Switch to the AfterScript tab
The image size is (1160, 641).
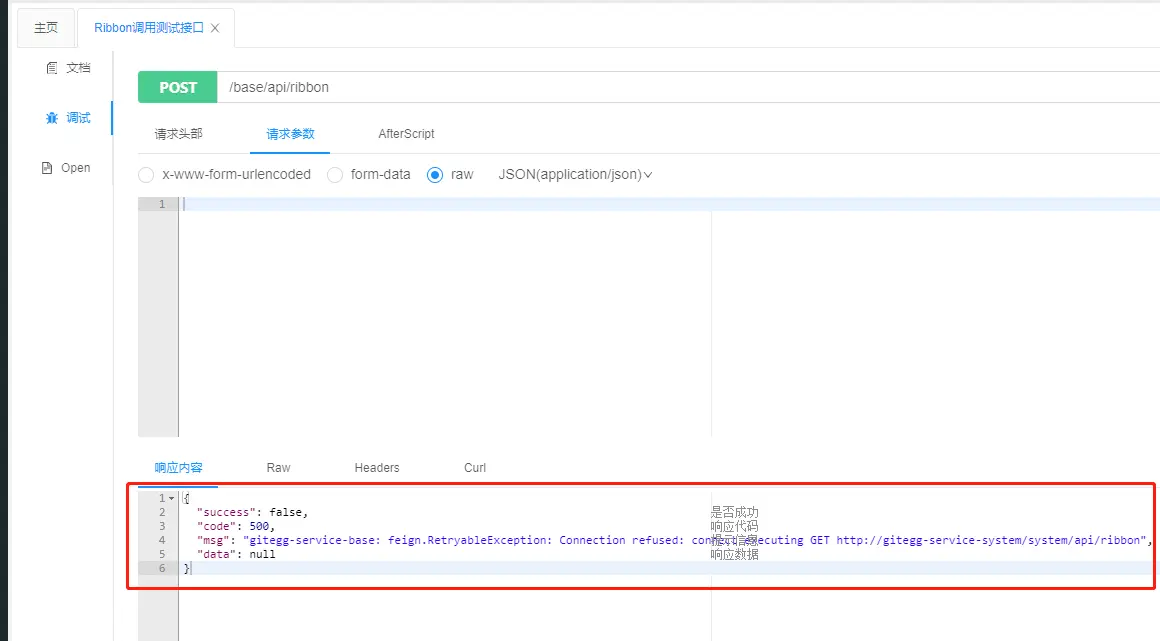click(406, 134)
